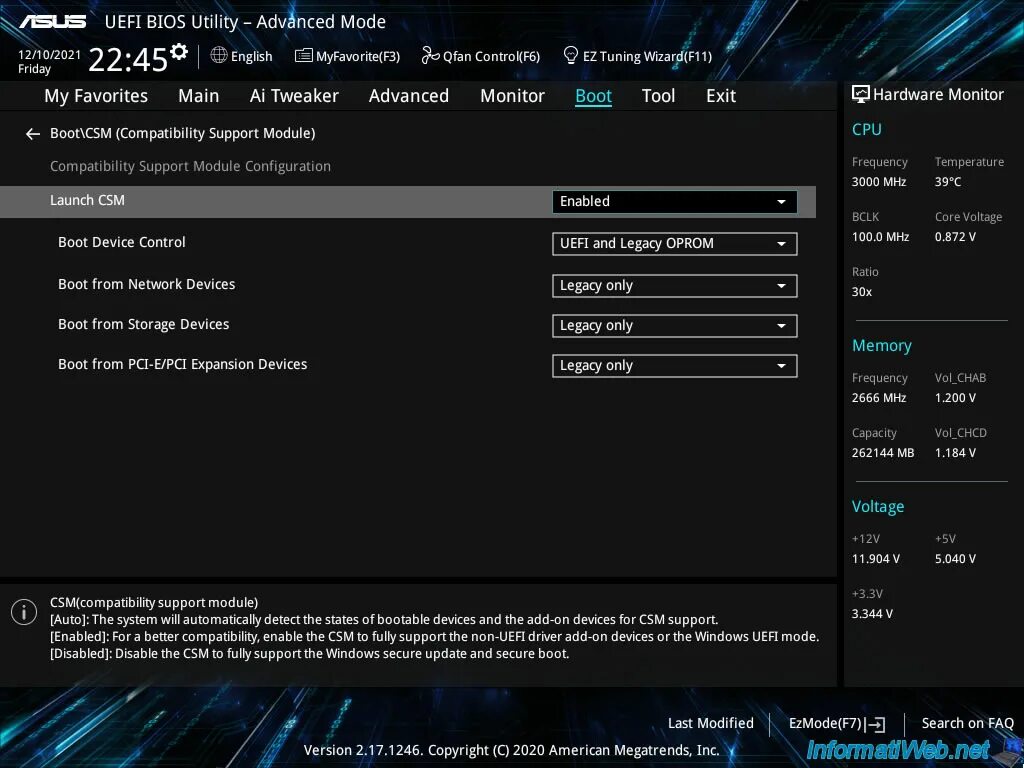
Task: Click Vol_CHCD value 1.184 V
Action: coord(955,453)
